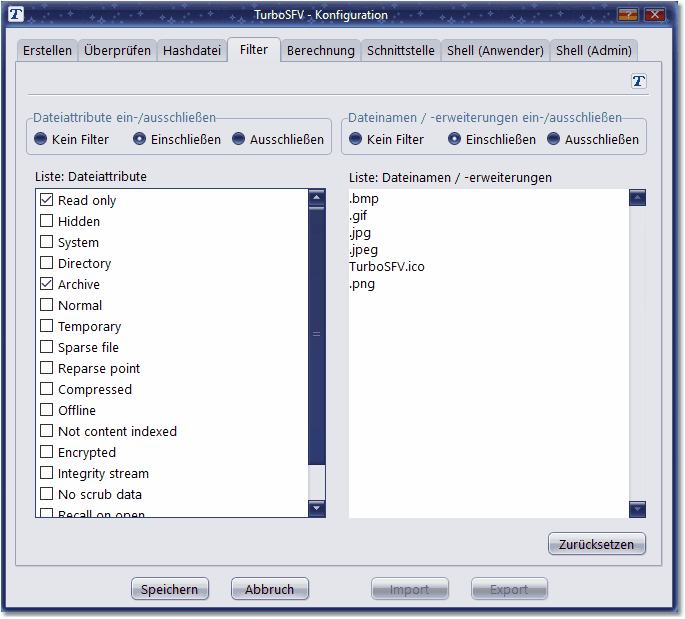Select the TurboSFV.ico entry
The image size is (685, 619).
pyautogui.click(x=387, y=267)
